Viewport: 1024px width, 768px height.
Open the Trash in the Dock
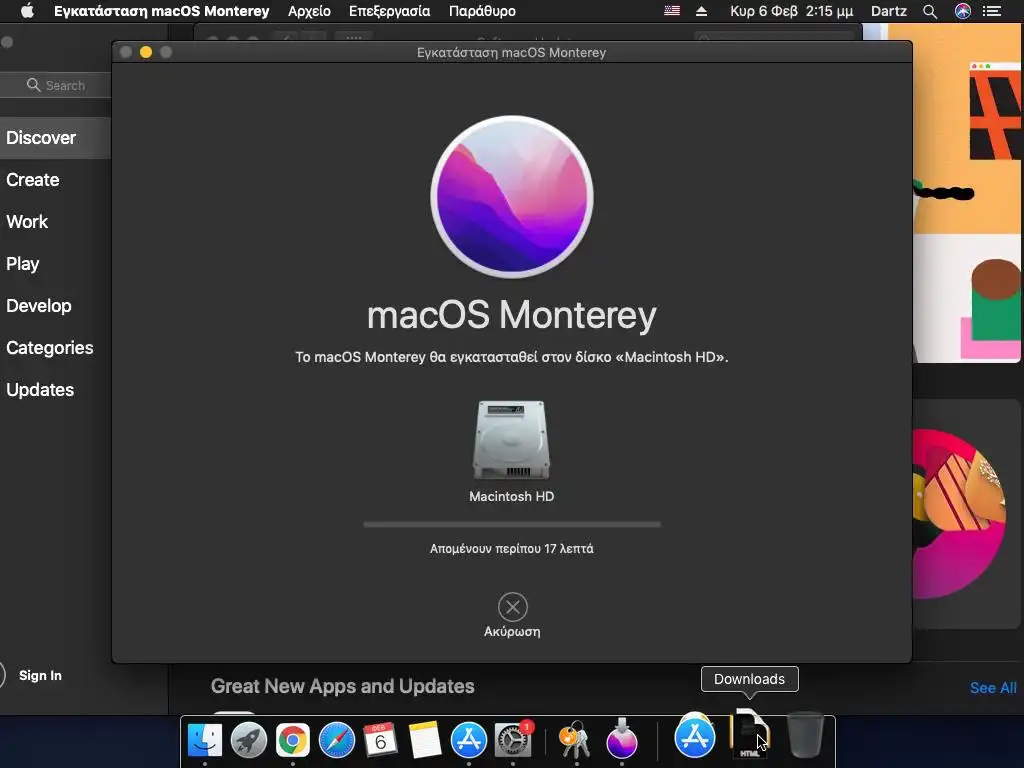(805, 735)
